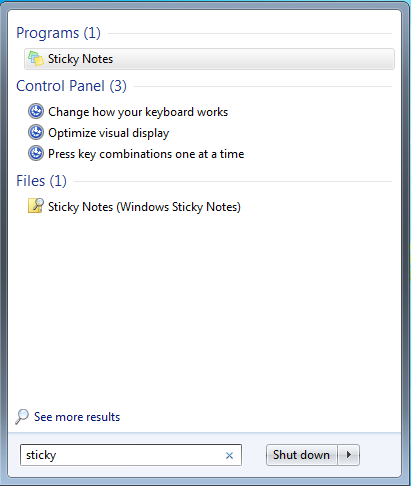The width and height of the screenshot is (411, 486).
Task: Click icon beside Change how your keyboard works
Action: click(36, 111)
